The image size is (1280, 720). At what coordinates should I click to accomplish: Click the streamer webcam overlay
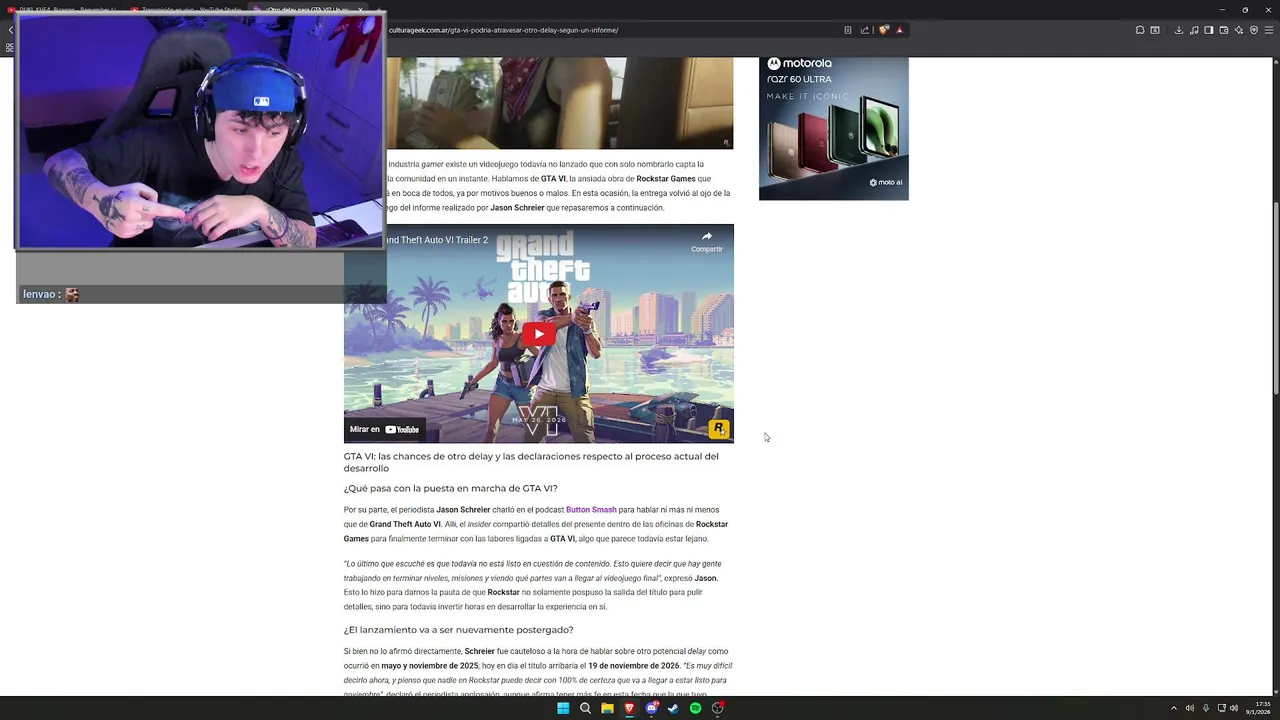click(200, 130)
